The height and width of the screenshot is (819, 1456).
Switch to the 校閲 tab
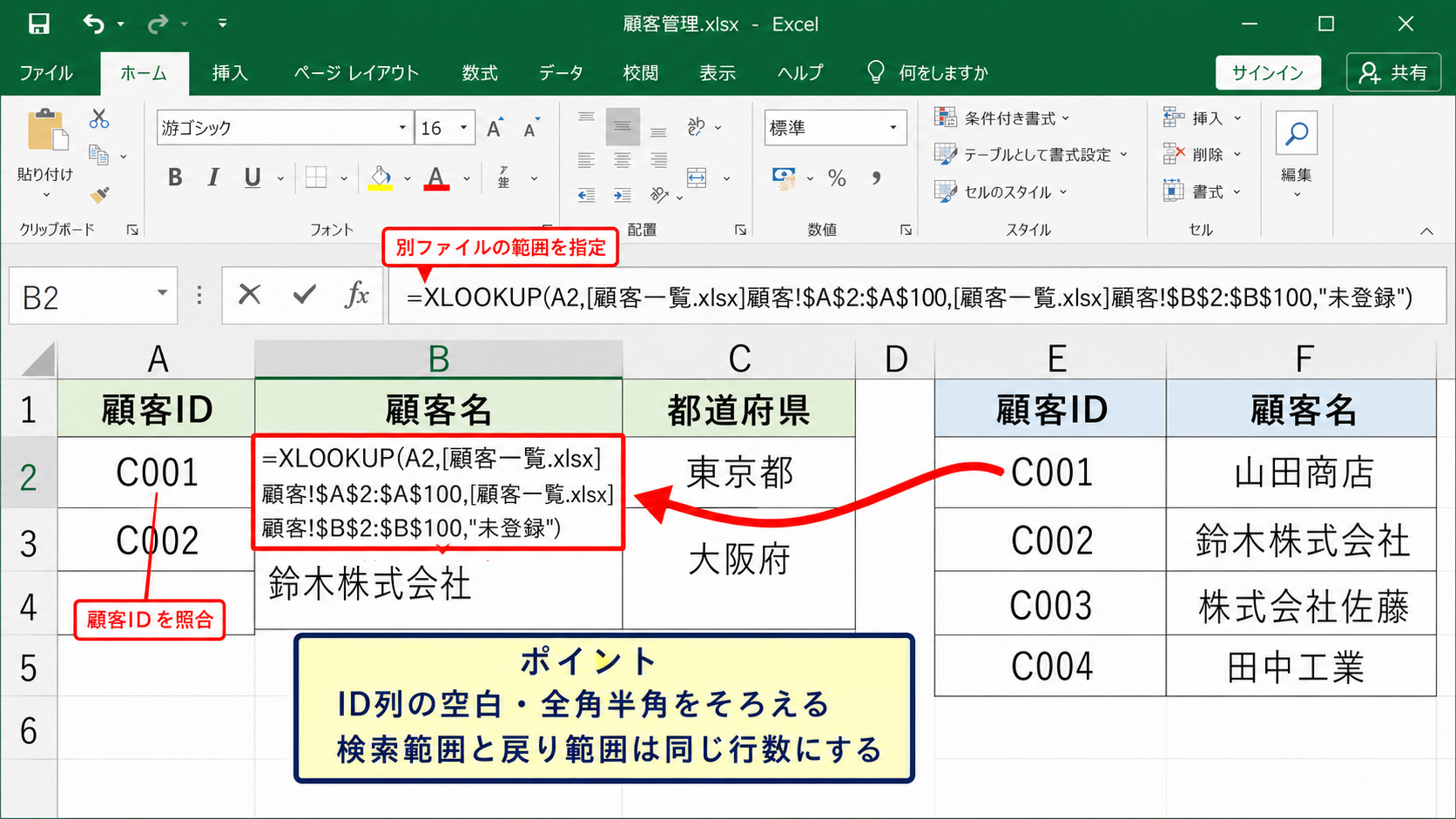tap(641, 73)
